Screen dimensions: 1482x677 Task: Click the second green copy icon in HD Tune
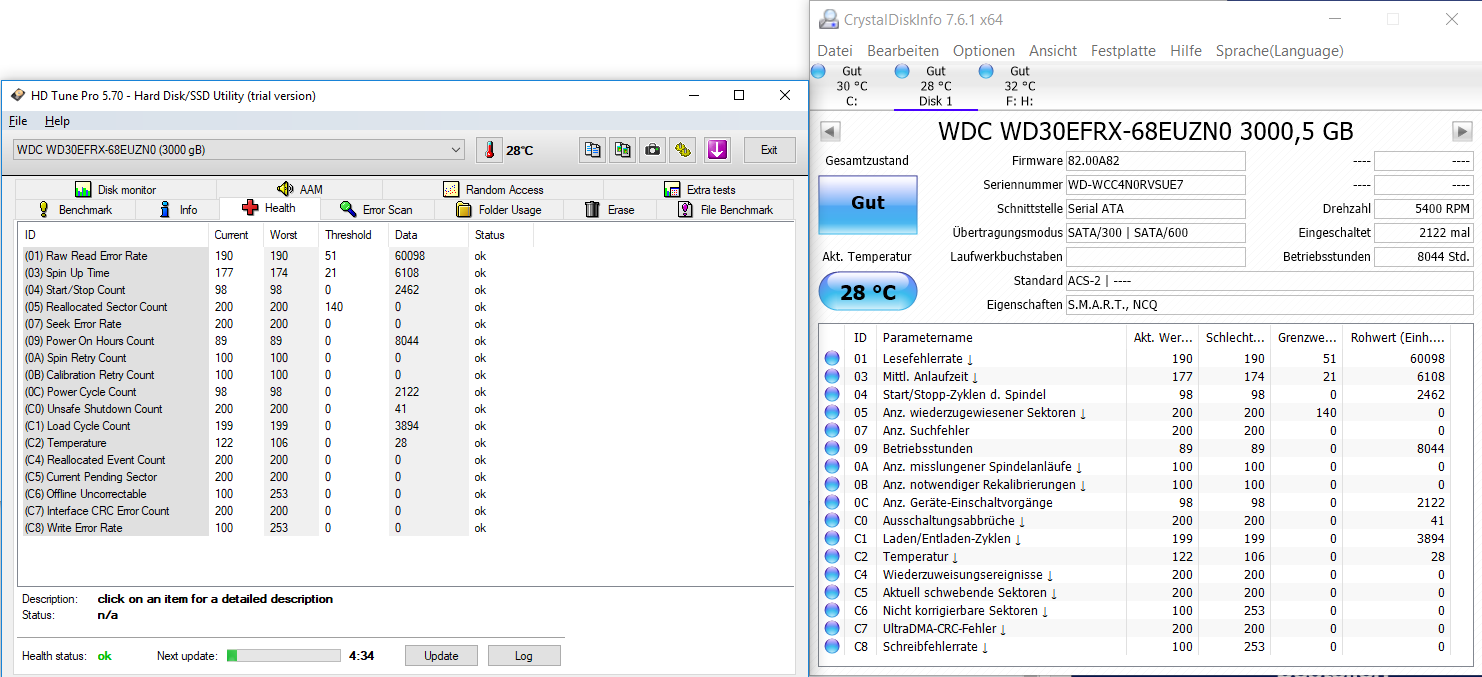click(623, 150)
